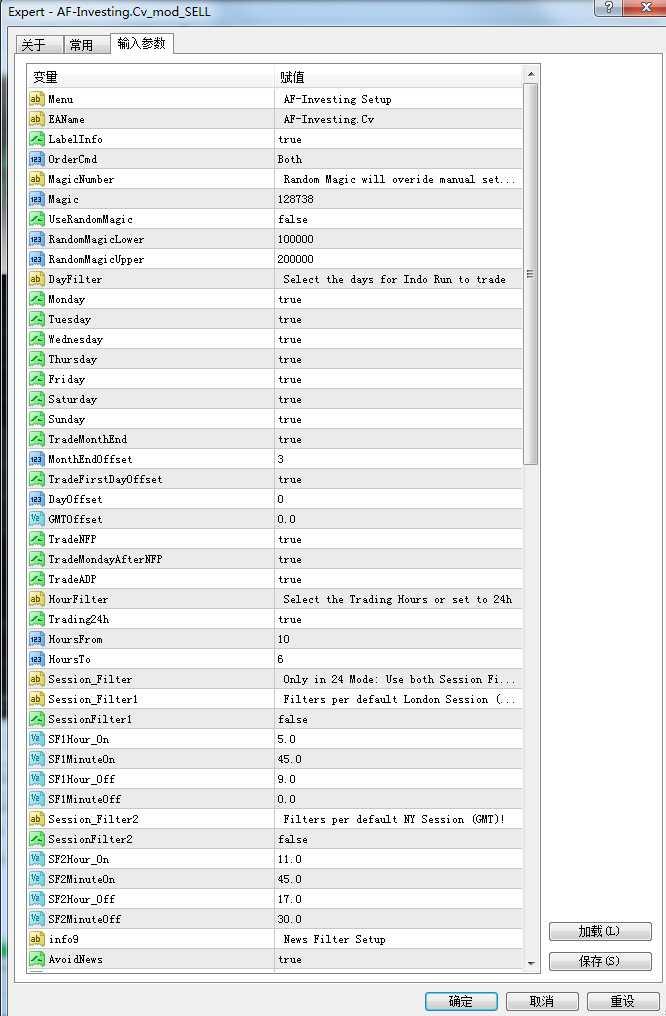Screen dimensions: 666x1016
Task: Click the Session_Filter2 variable name
Action: click(93, 820)
